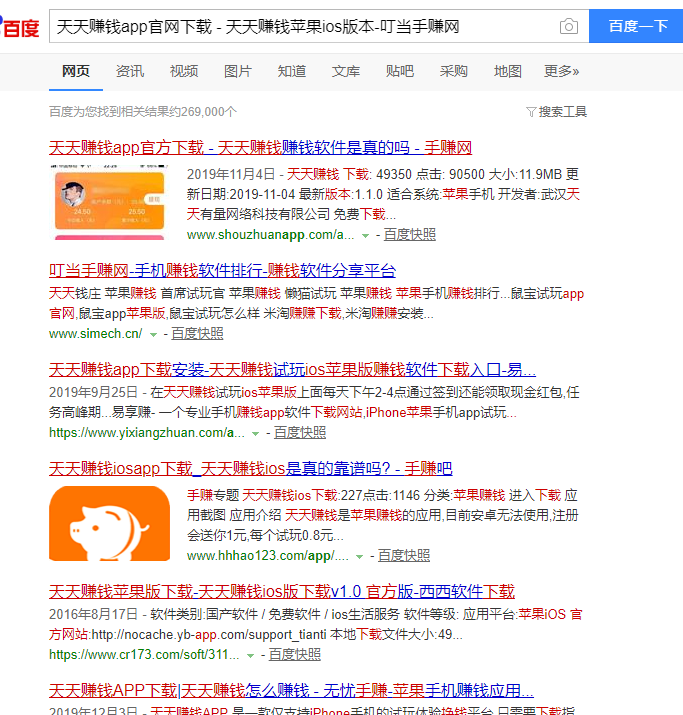The height and width of the screenshot is (715, 683).
Task: Open the 图片 tab
Action: tap(238, 71)
